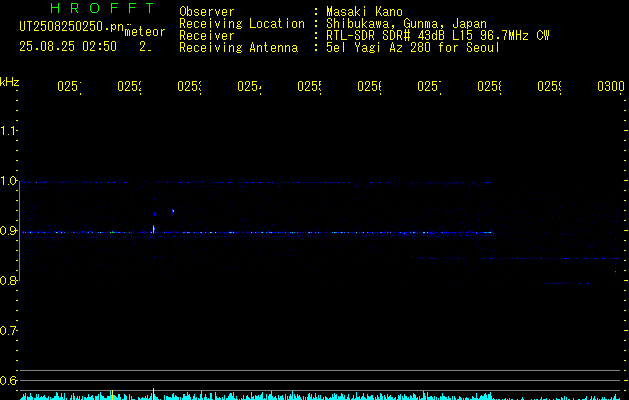Image resolution: width=629 pixels, height=400 pixels.
Task: Select the UT2508250250 filename text
Action: pos(72,27)
